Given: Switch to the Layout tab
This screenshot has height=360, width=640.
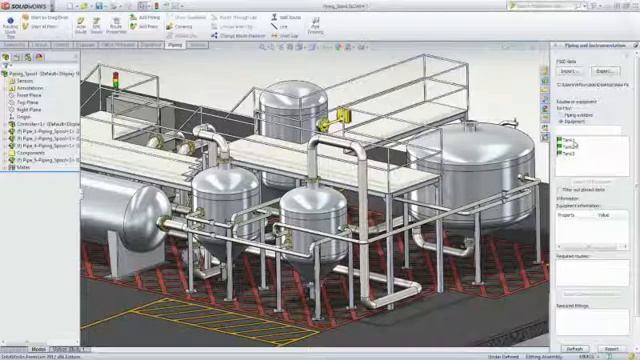Looking at the screenshot, I should (x=39, y=45).
